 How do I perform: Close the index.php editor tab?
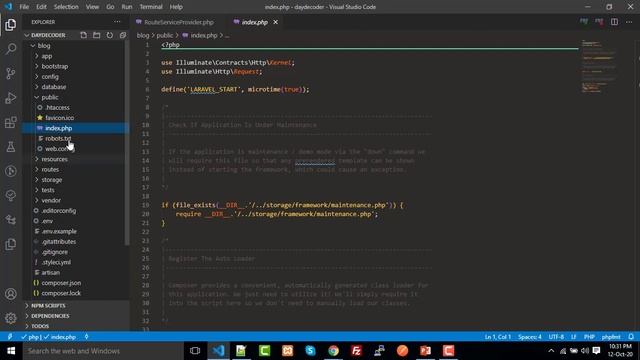click(276, 22)
